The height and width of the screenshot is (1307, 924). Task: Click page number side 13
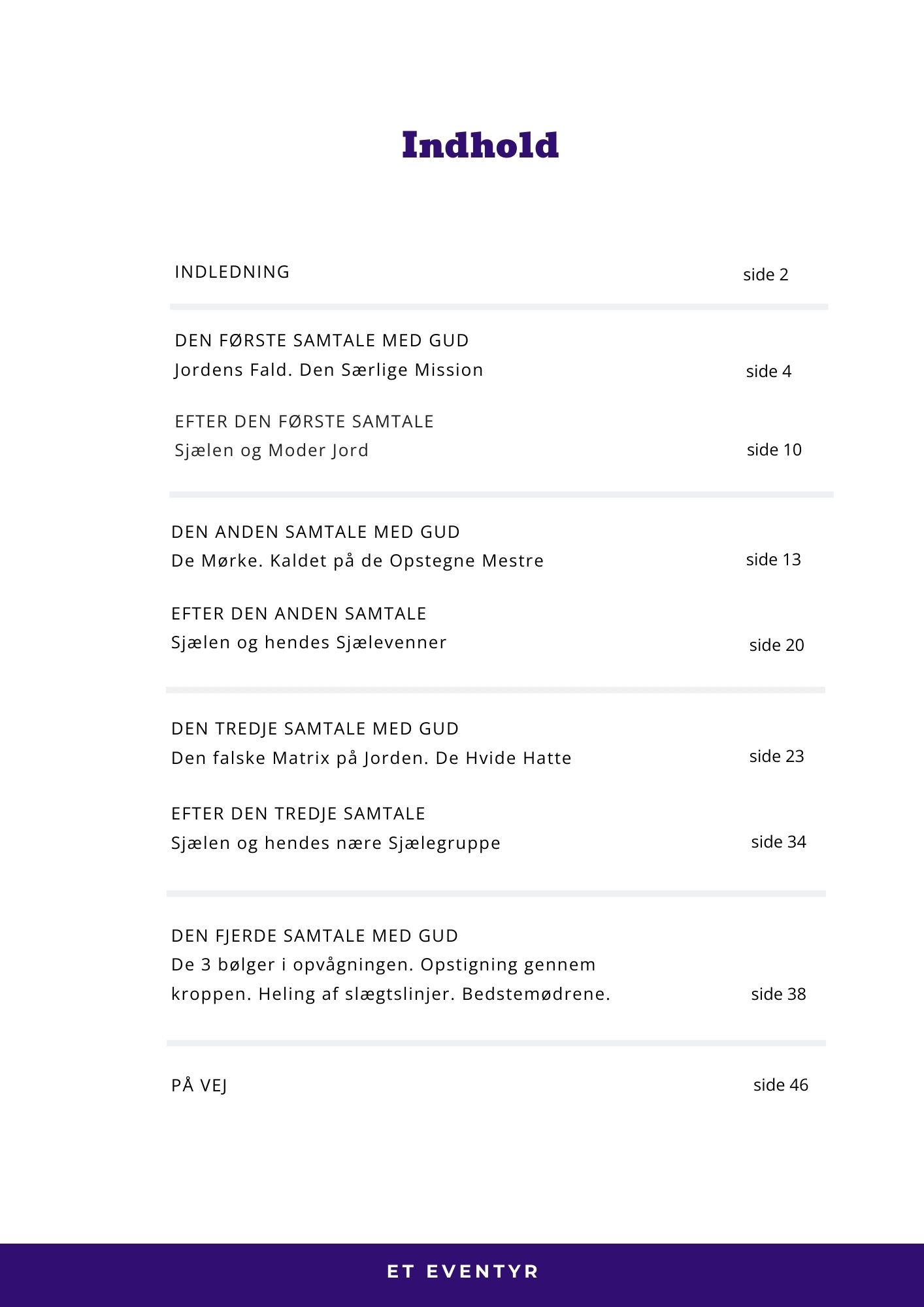773,559
